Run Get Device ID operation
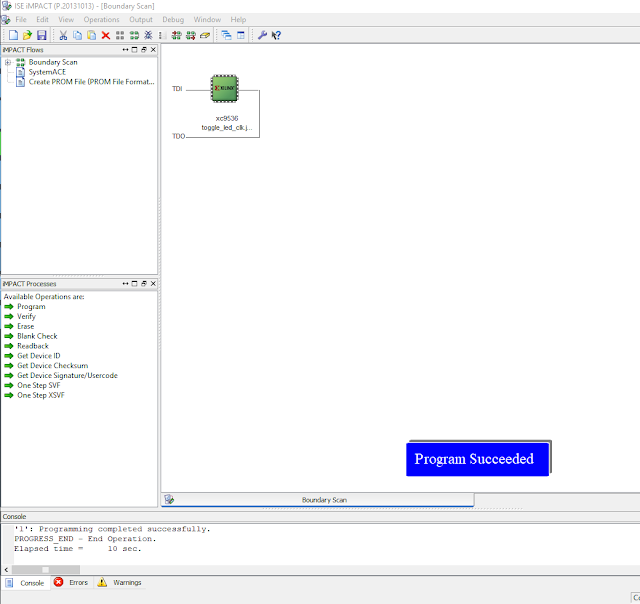Screen dimensions: 640x604 tap(38, 355)
